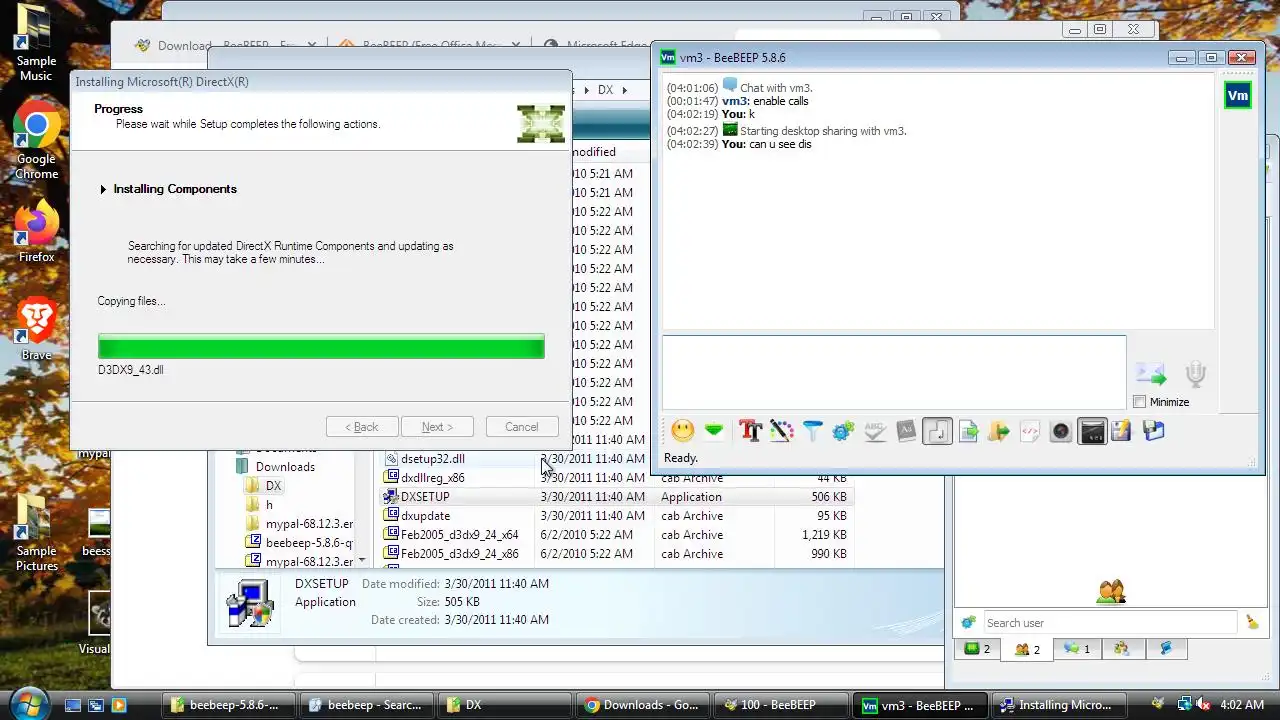
Task: Click the code snippet icon
Action: pyautogui.click(x=1029, y=431)
